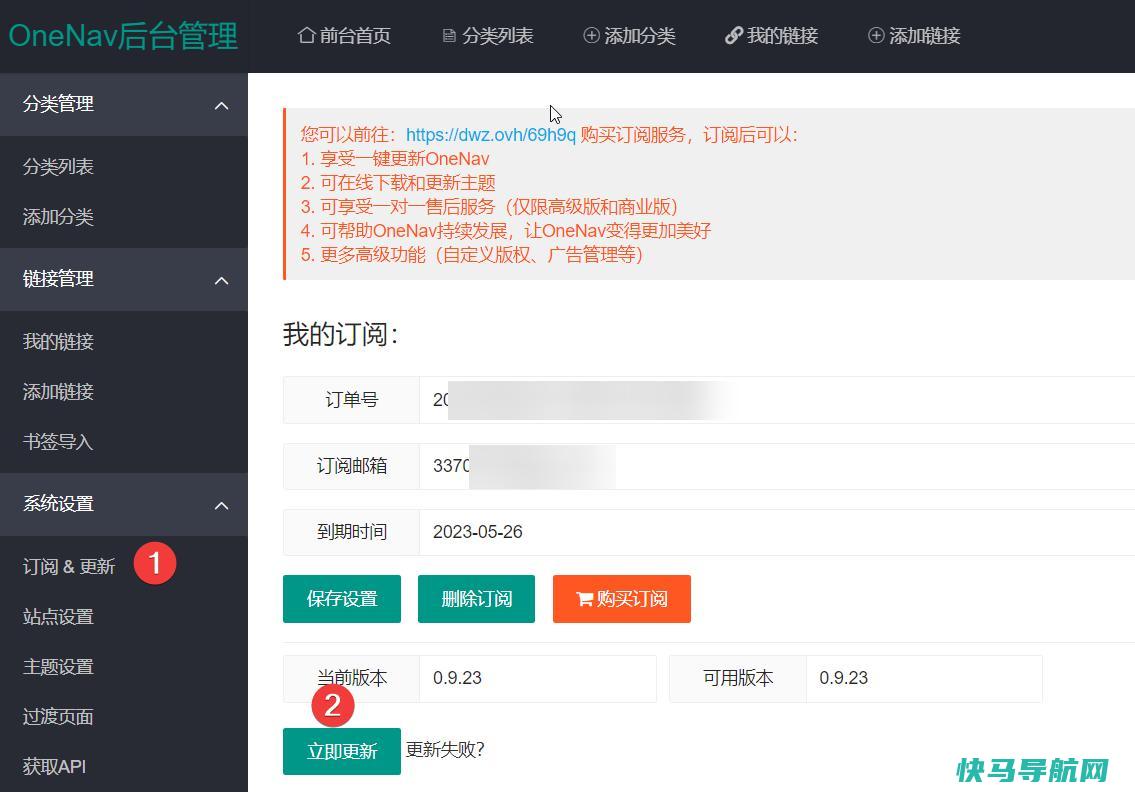The width and height of the screenshot is (1135, 792).
Task: Open 分类列表 in the top navigation
Action: (x=488, y=35)
